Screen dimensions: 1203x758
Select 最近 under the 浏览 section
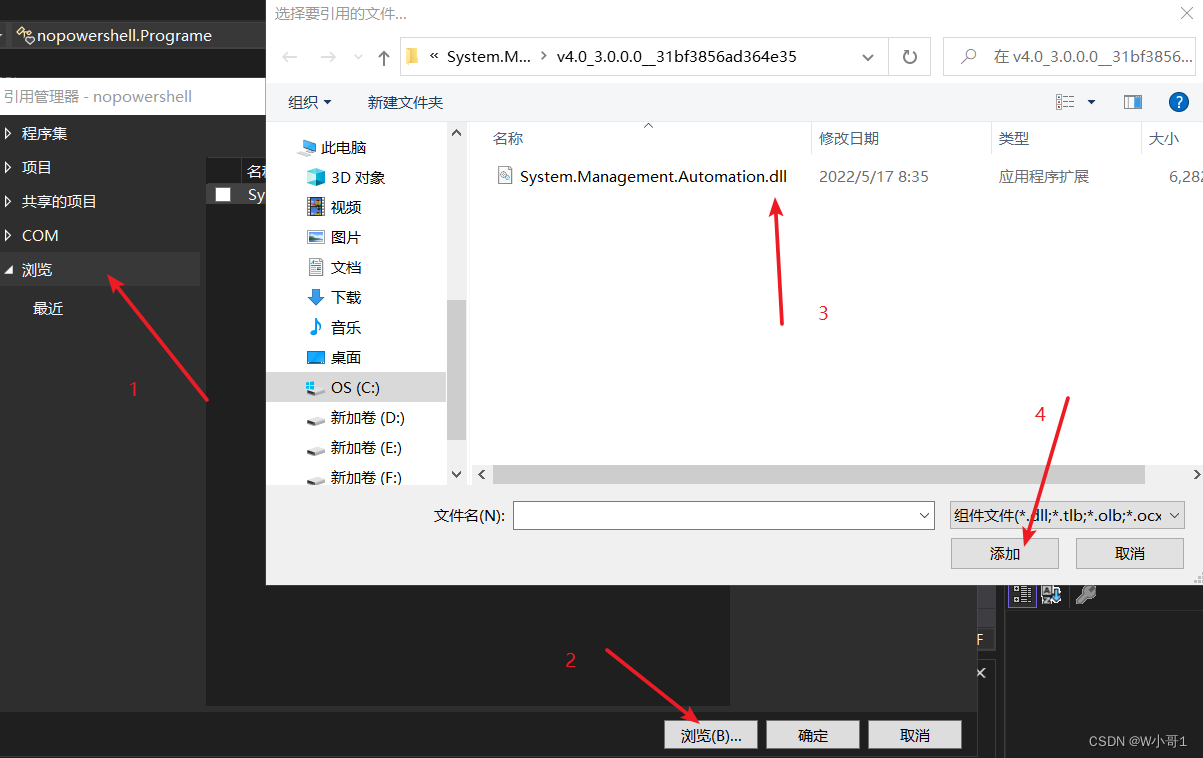click(x=47, y=307)
